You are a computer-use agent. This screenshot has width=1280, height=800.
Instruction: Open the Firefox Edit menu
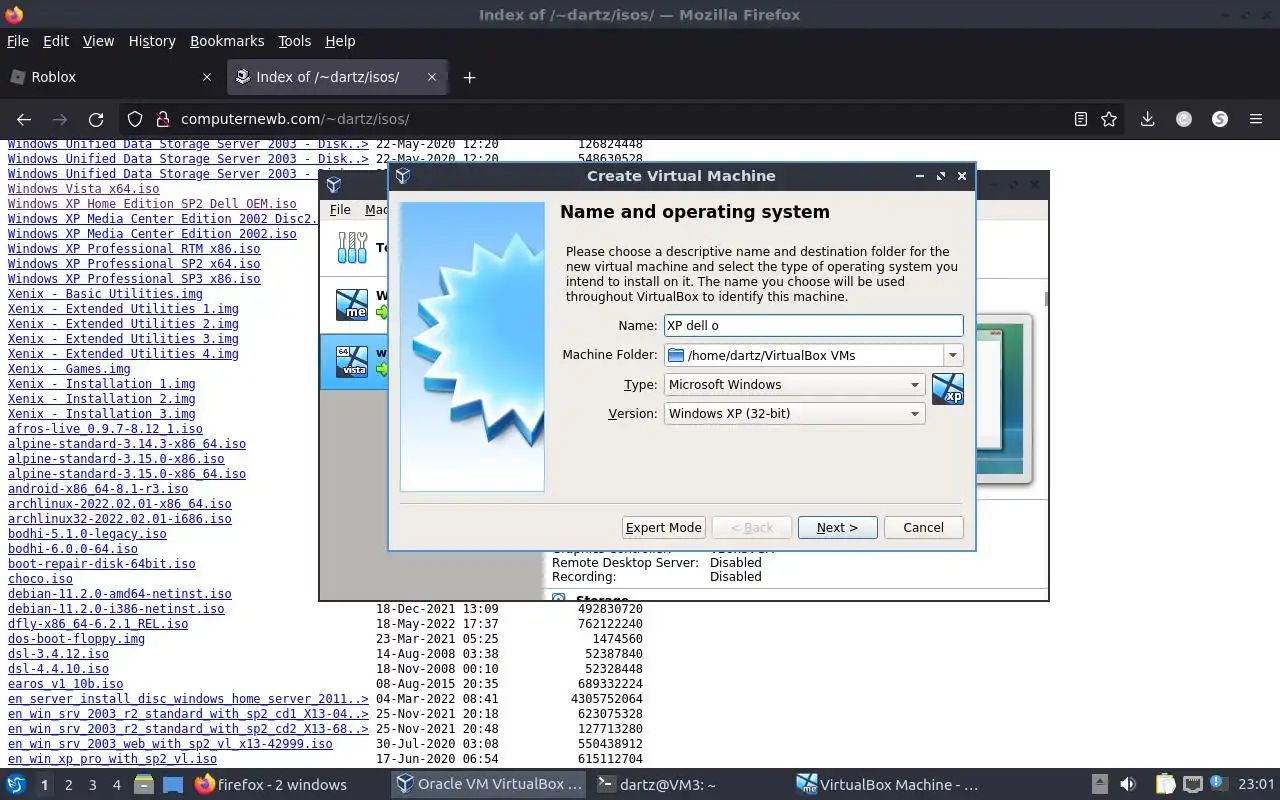click(x=56, y=41)
